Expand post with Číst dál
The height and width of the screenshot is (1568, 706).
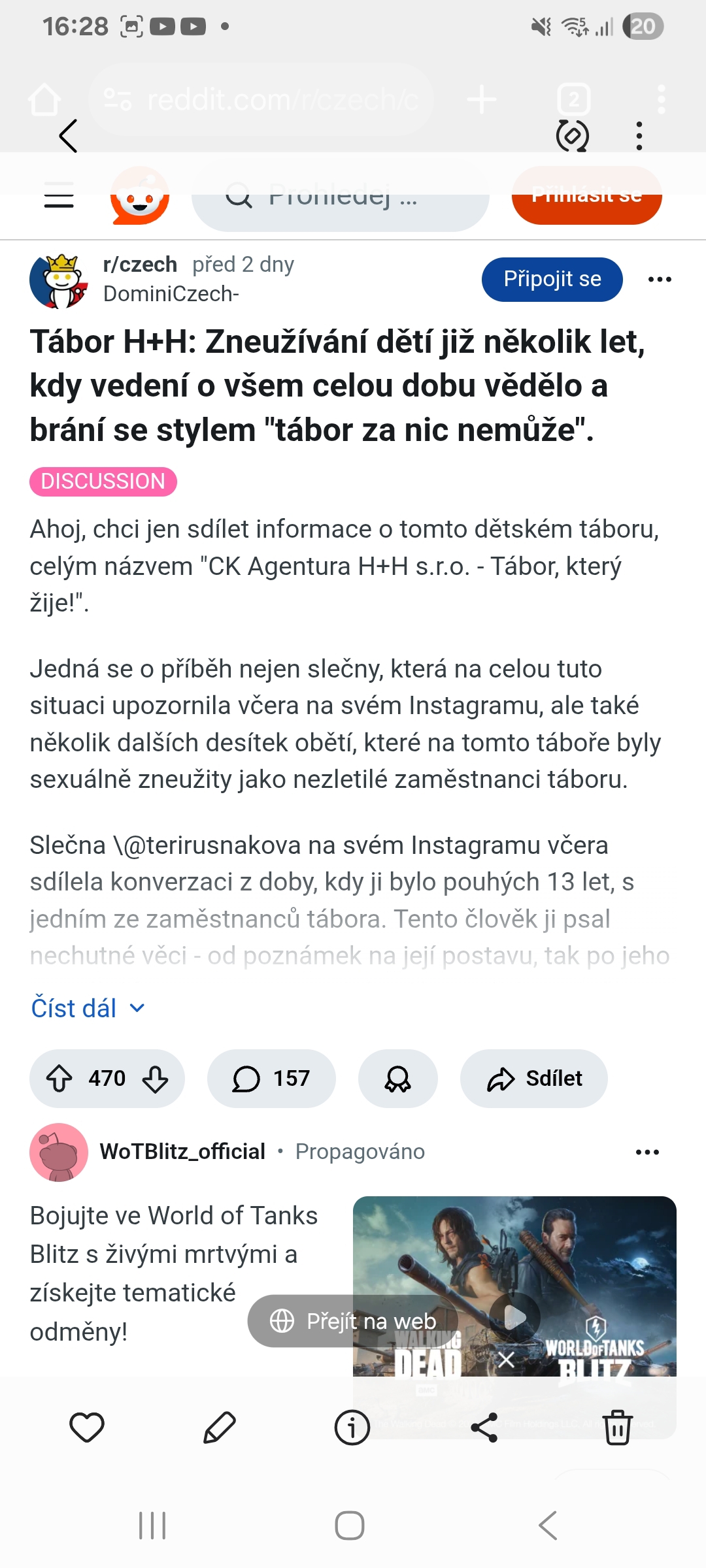click(88, 1008)
